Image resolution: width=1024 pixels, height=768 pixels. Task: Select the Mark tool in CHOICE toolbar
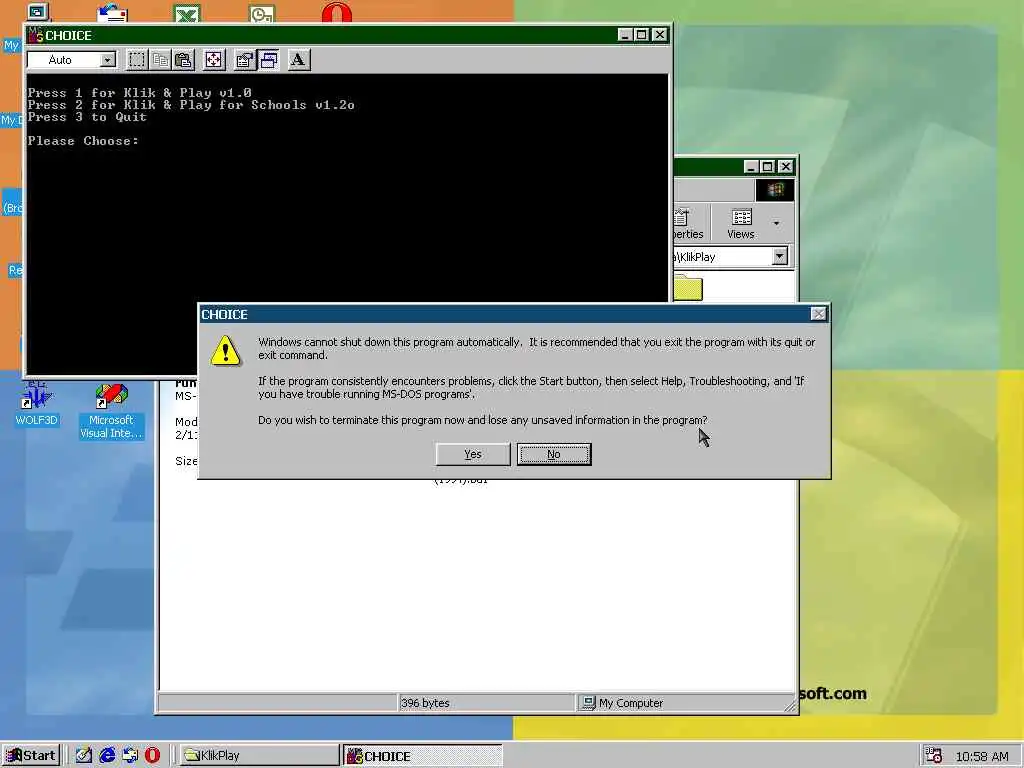click(x=136, y=60)
